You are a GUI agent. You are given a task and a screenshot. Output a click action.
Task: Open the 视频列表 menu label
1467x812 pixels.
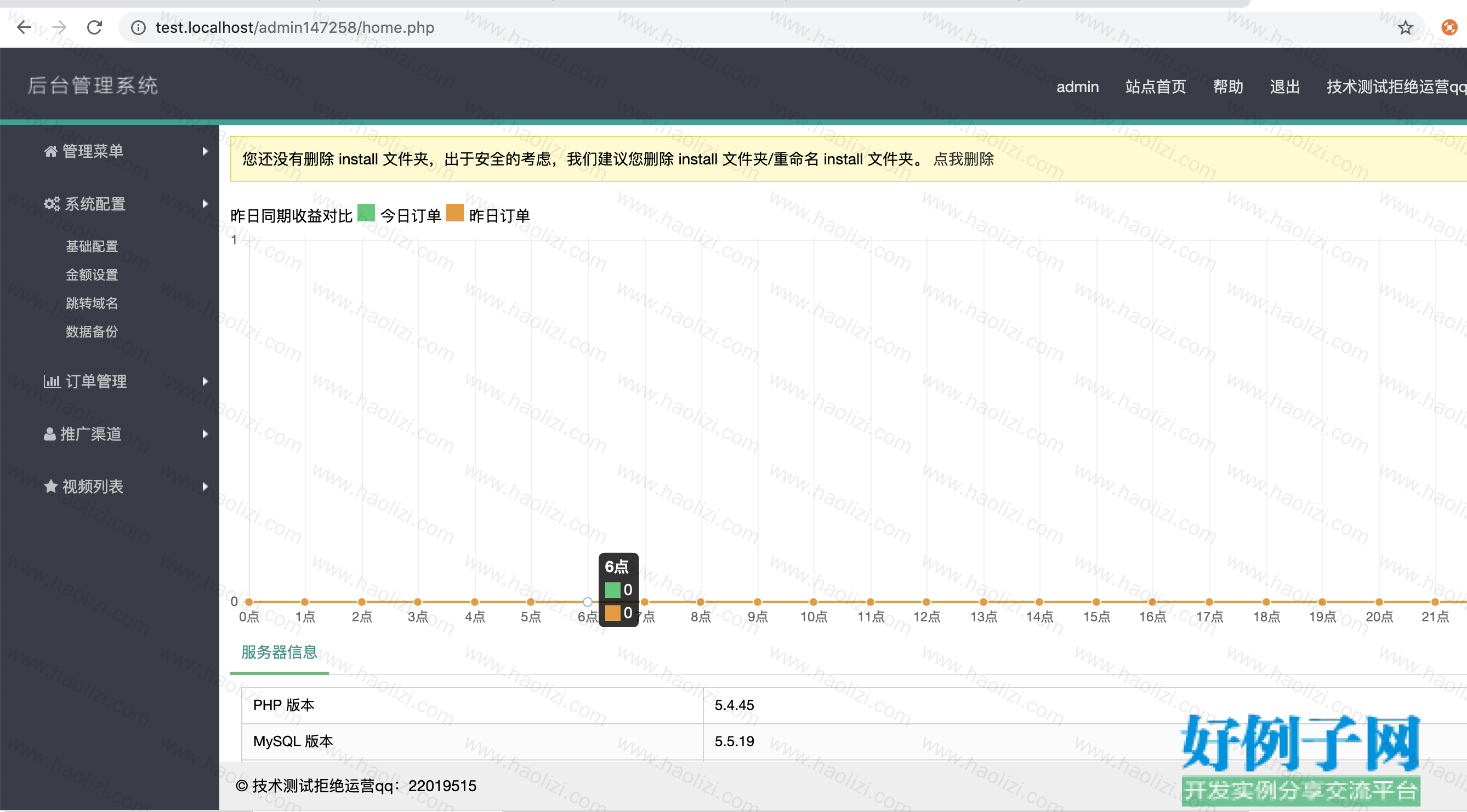(93, 487)
